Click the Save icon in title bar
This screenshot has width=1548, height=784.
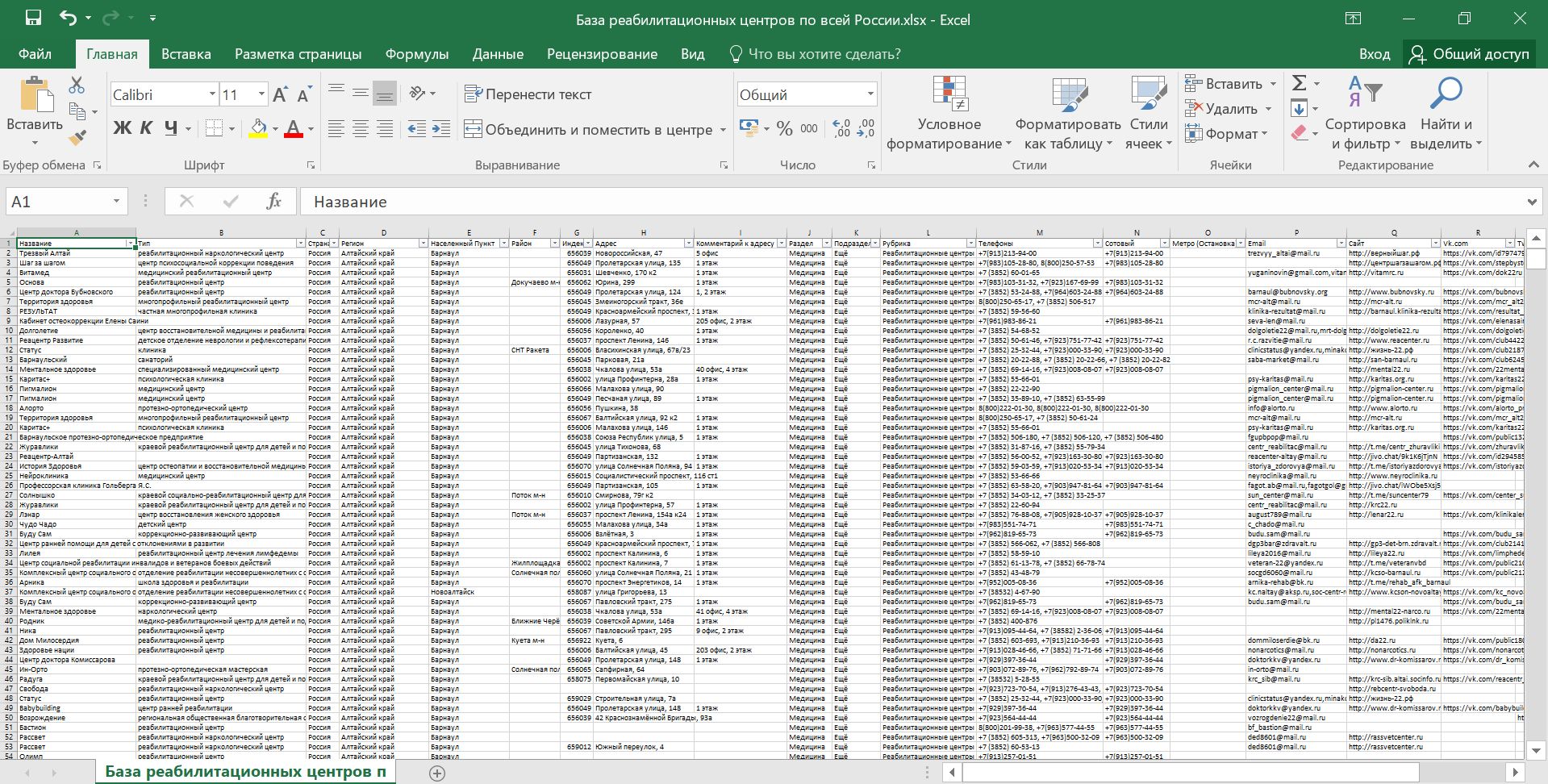[x=33, y=19]
